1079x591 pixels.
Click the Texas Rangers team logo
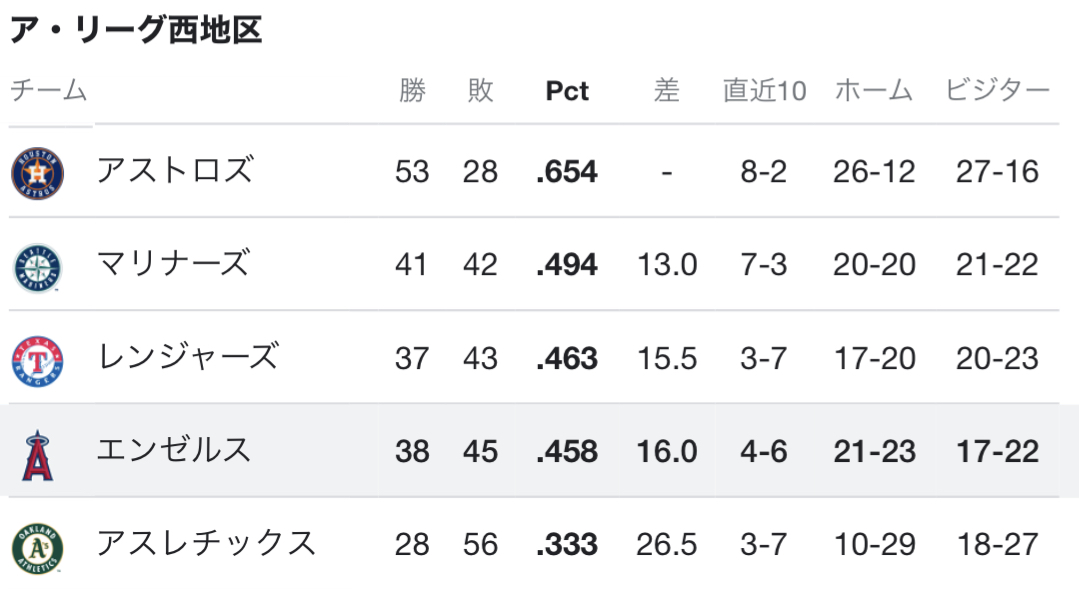click(x=38, y=361)
